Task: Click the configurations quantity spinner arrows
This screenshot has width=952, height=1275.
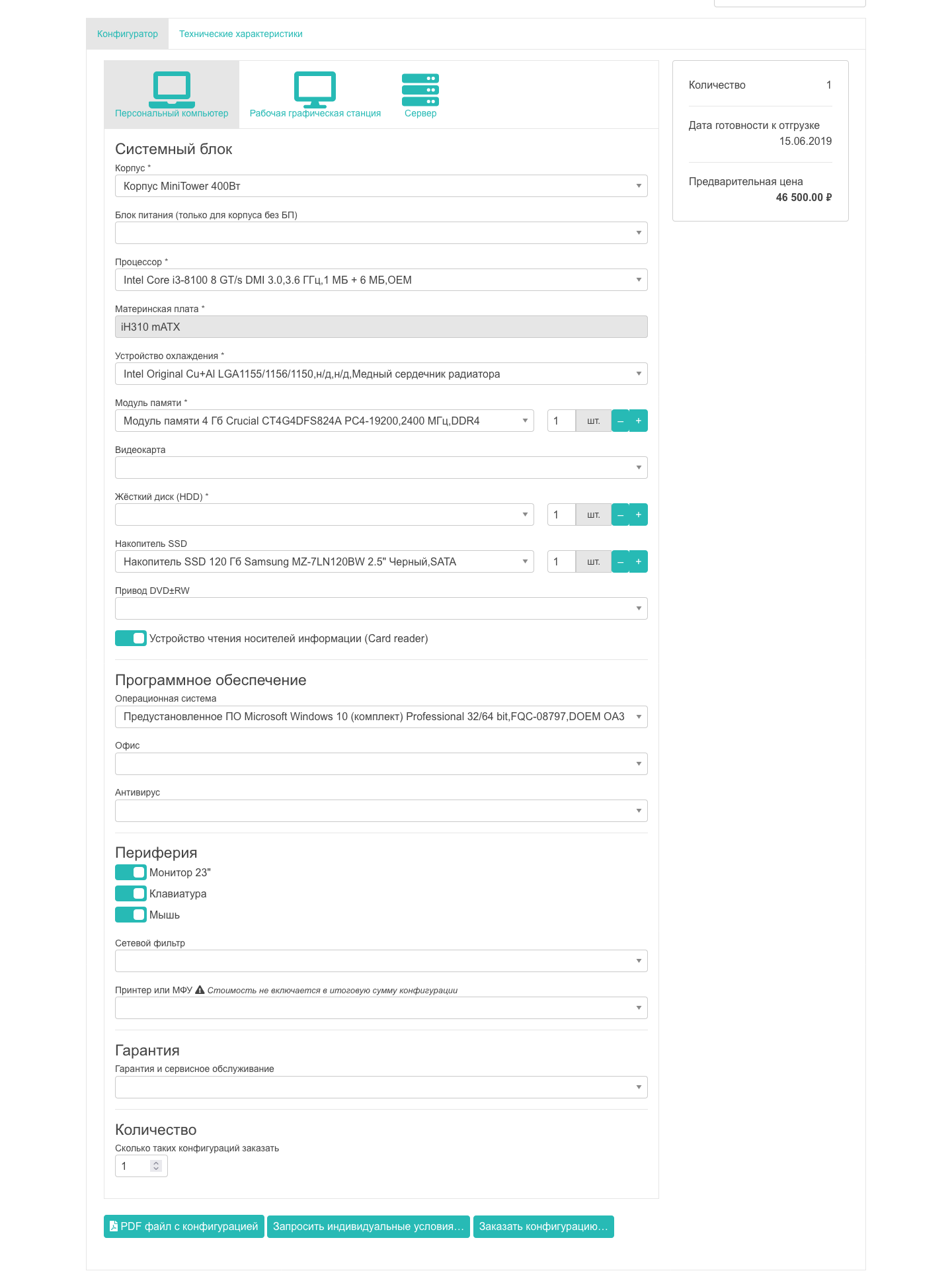Action: tap(156, 1166)
